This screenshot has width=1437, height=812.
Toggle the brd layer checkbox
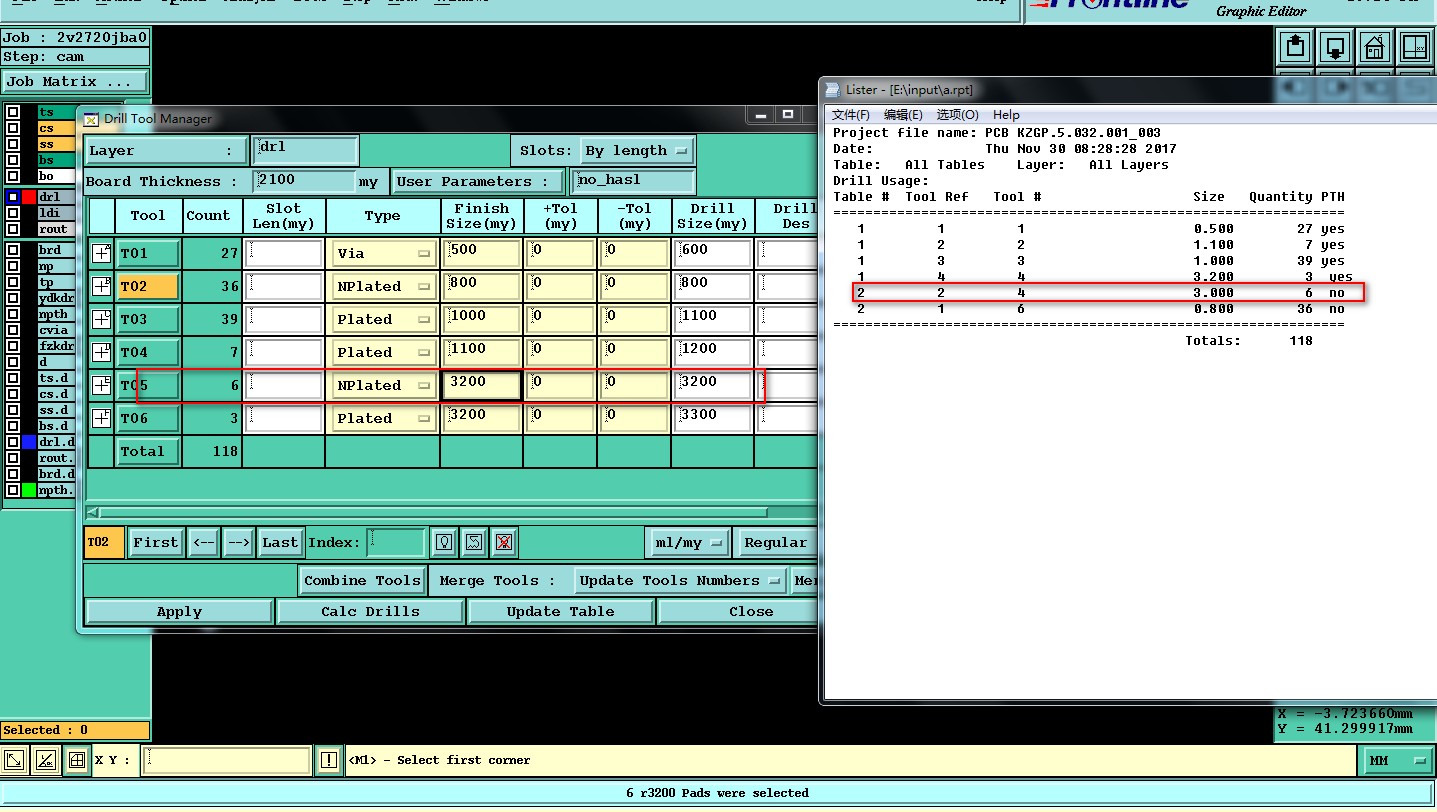13,250
